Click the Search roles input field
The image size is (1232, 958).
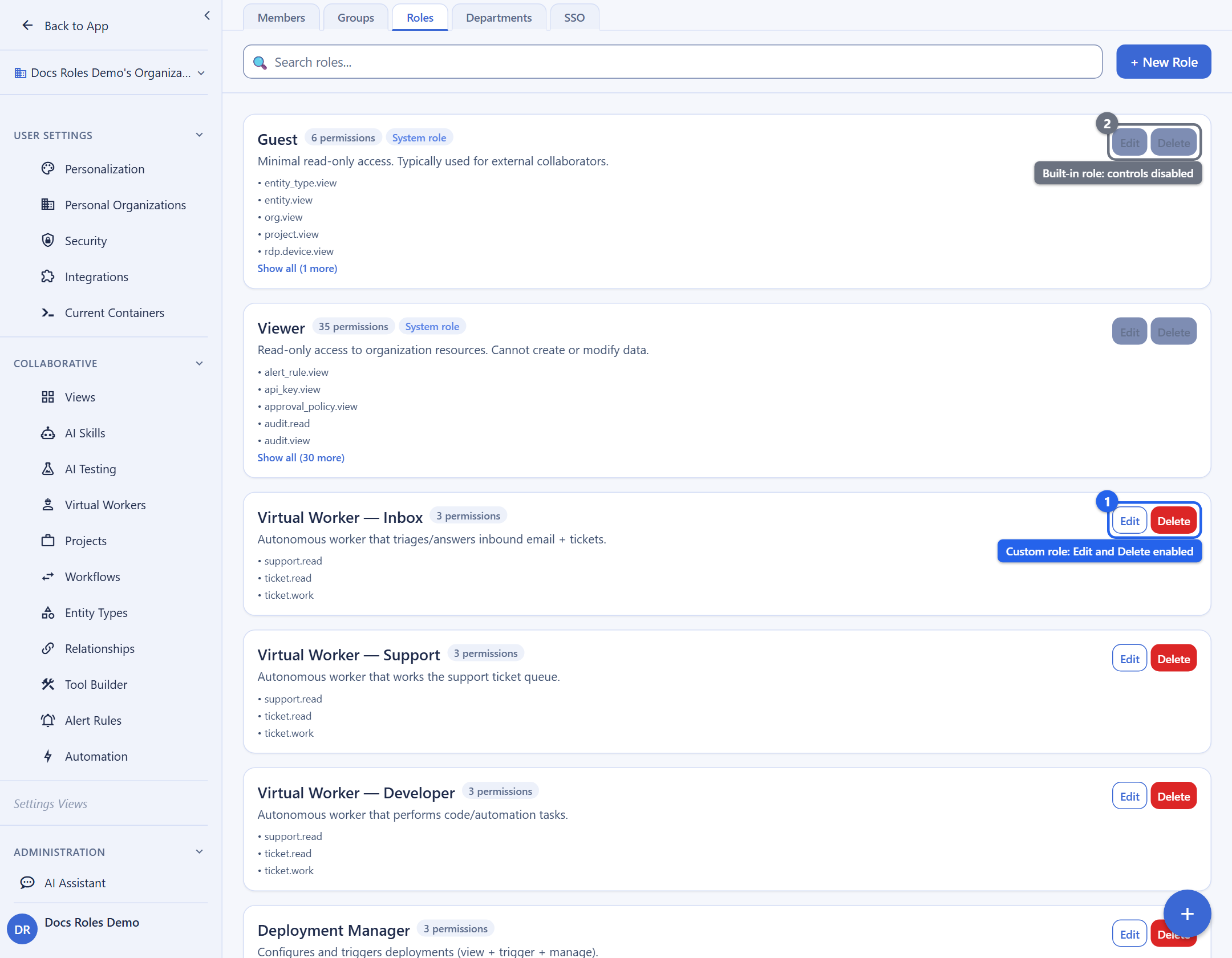[x=672, y=62]
